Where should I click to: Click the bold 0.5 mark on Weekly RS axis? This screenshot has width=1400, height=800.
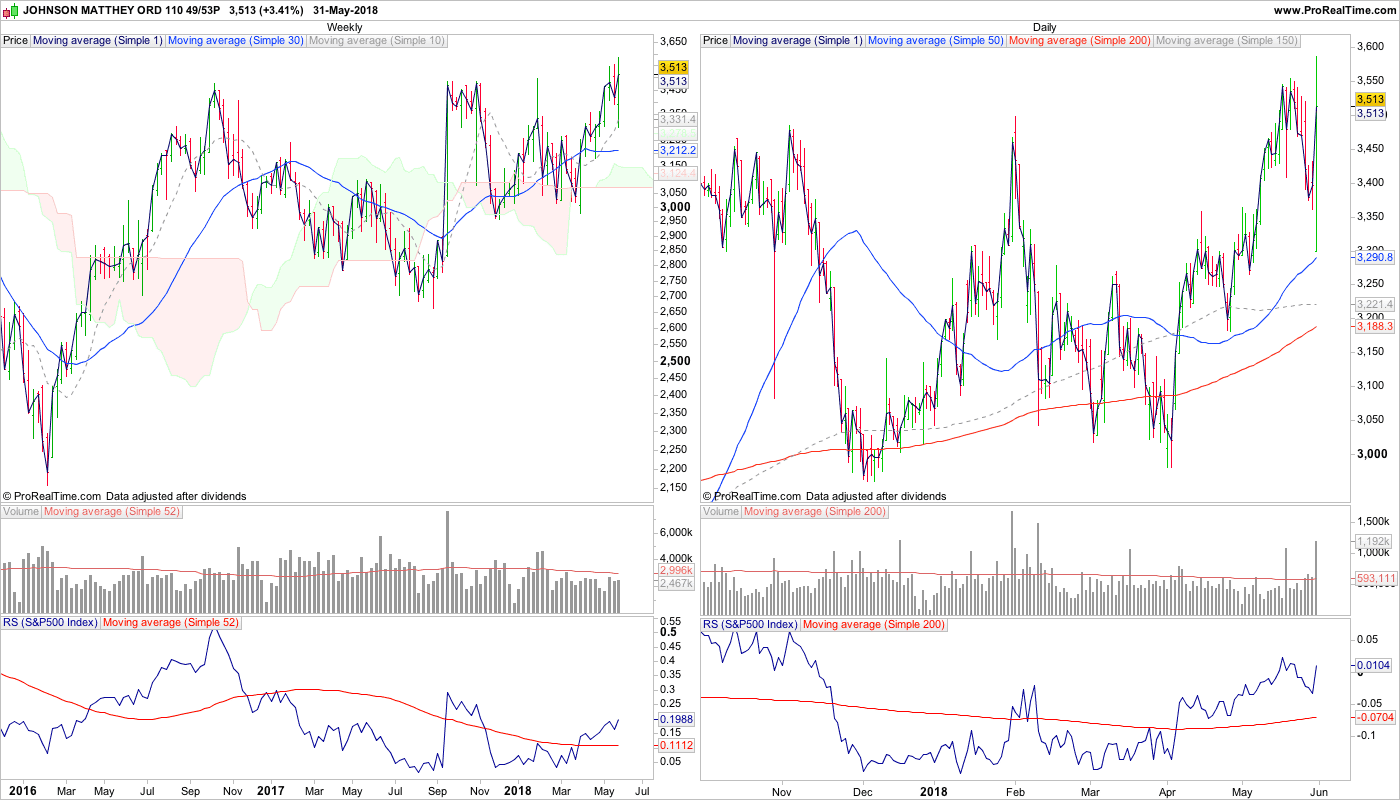666,632
